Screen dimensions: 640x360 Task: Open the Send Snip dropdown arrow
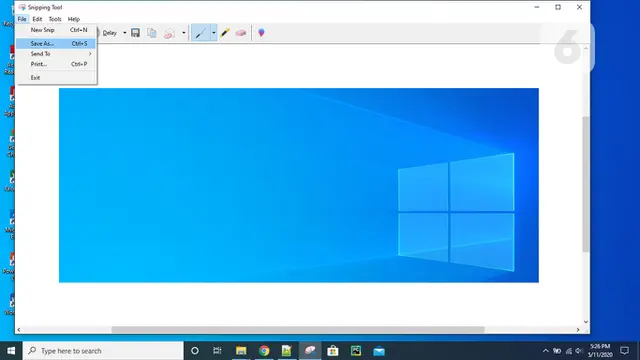[184, 33]
